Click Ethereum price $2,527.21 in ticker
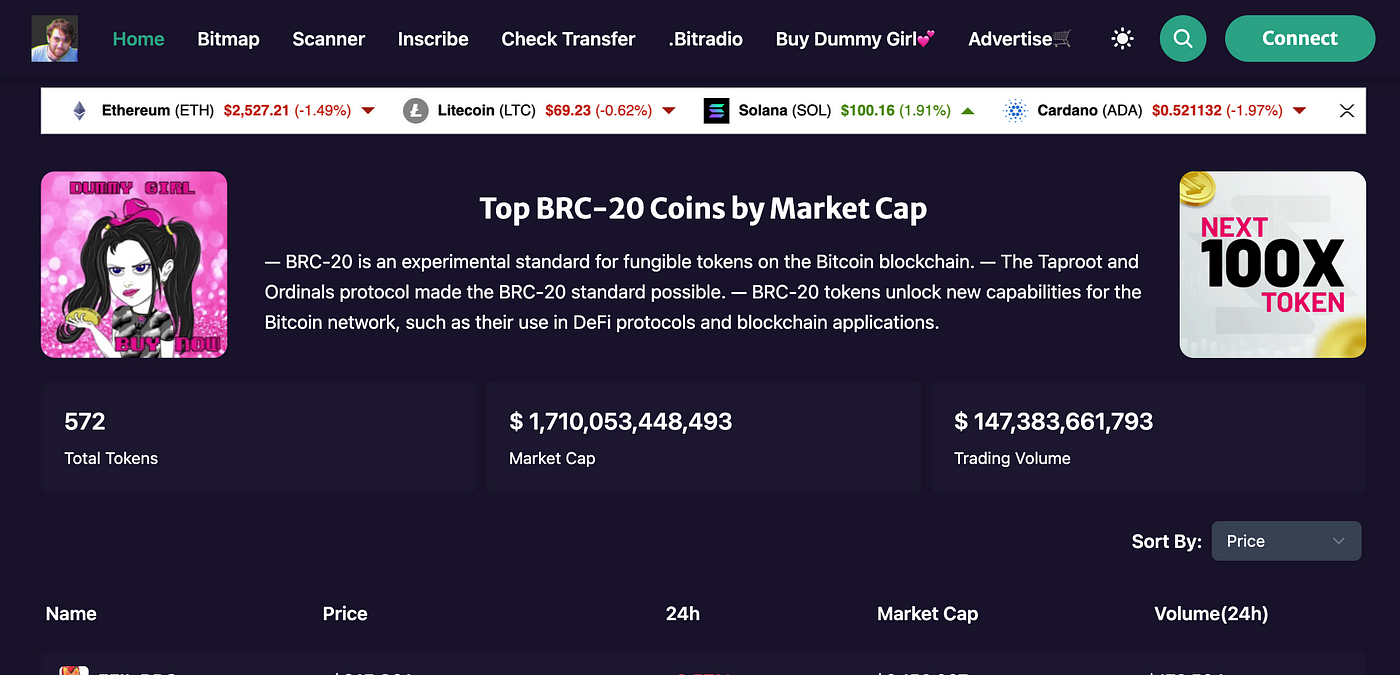 point(256,111)
